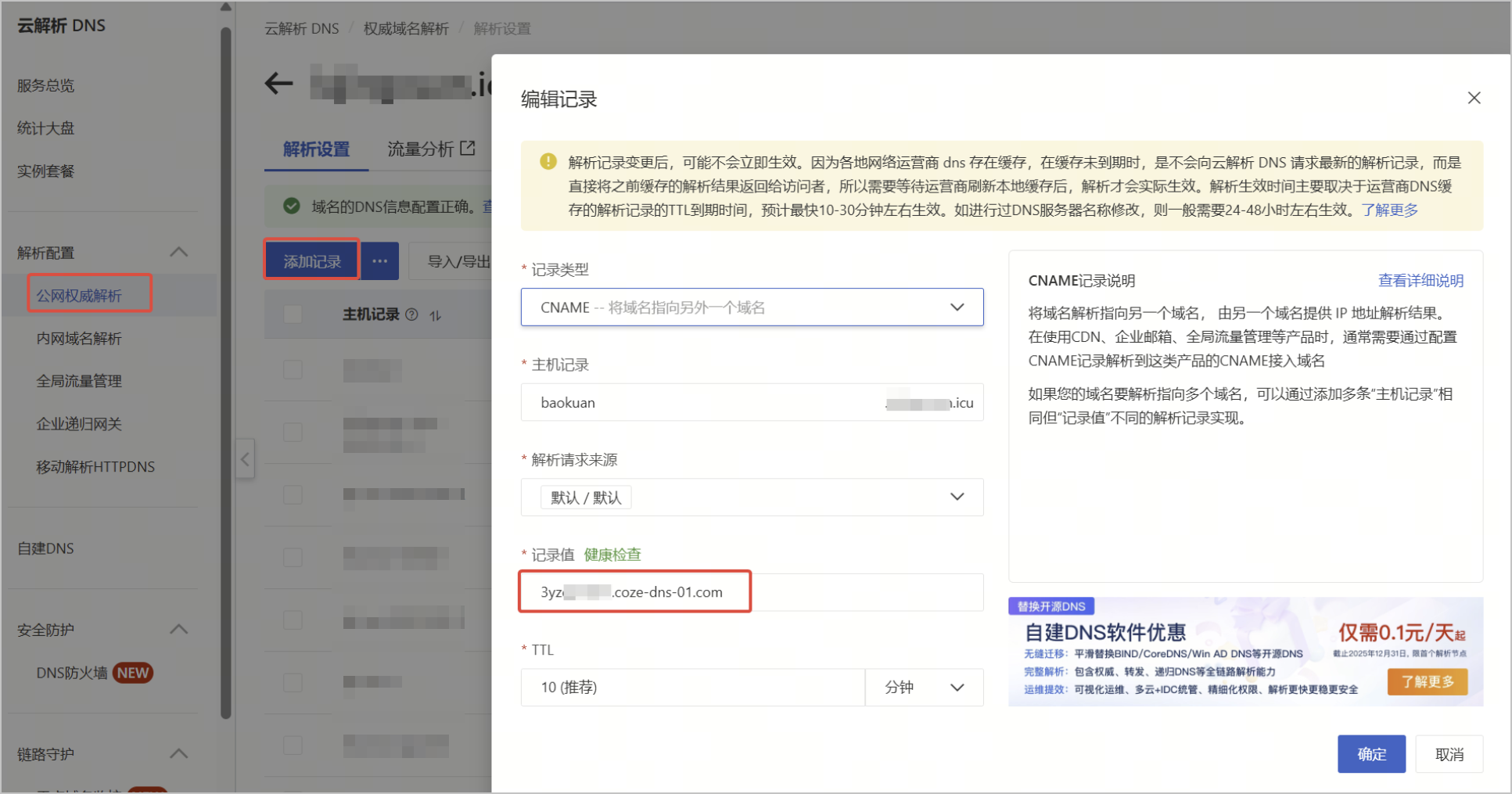
Task: Collapse the sidebar using the left chevron handle
Action: pyautogui.click(x=245, y=459)
